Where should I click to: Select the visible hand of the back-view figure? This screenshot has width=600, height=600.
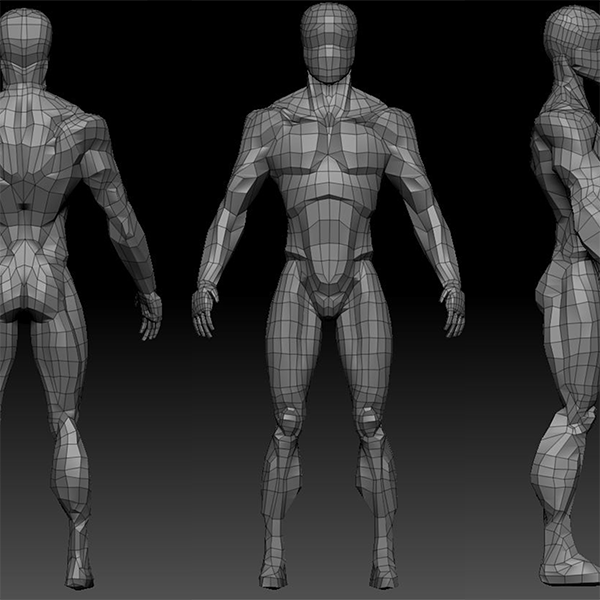(149, 316)
